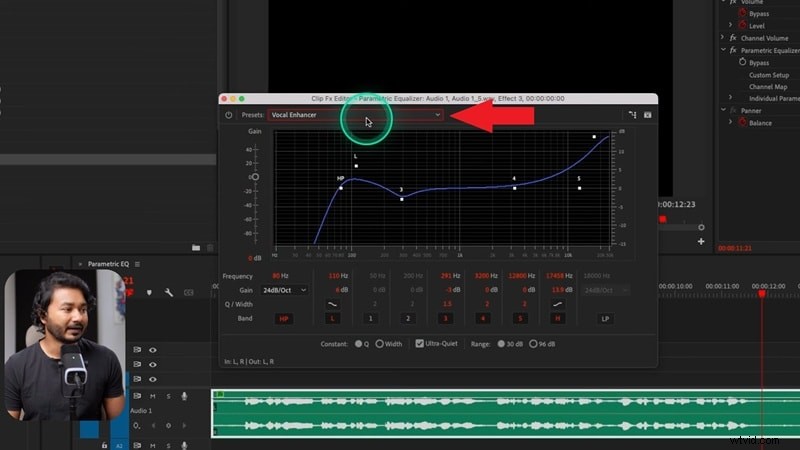Expand the Channel Volume effect
This screenshot has height=450, width=800.
point(722,38)
